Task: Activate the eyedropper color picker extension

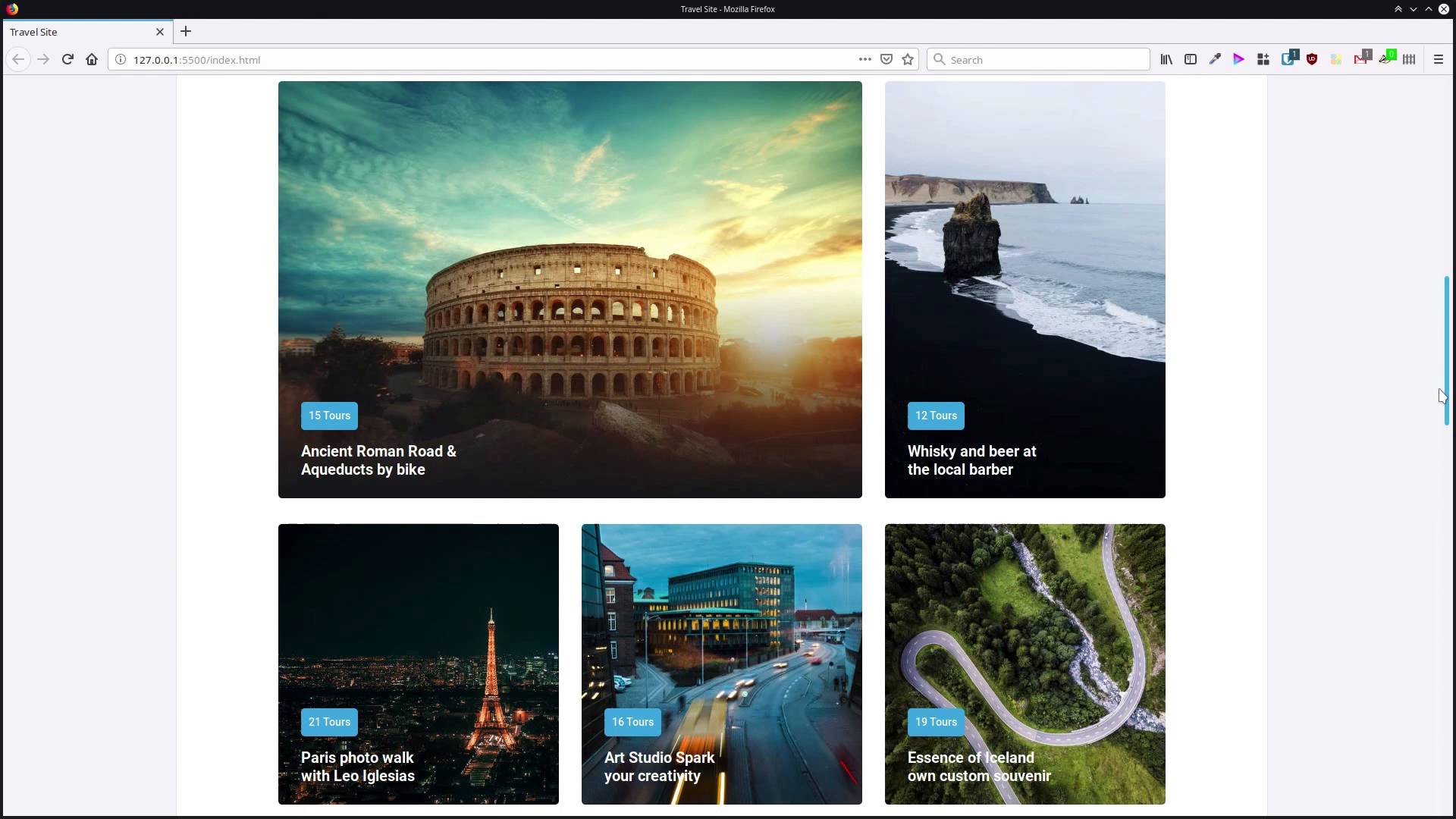Action: (1215, 59)
